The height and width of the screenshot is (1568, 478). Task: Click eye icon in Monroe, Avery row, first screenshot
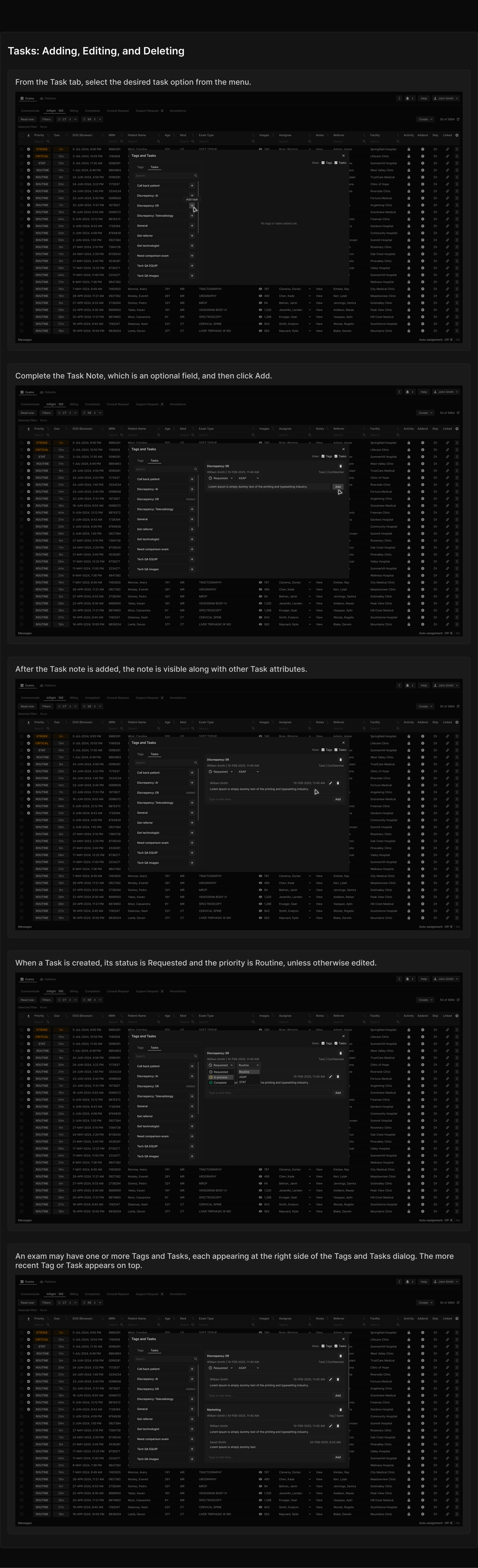coord(261,289)
